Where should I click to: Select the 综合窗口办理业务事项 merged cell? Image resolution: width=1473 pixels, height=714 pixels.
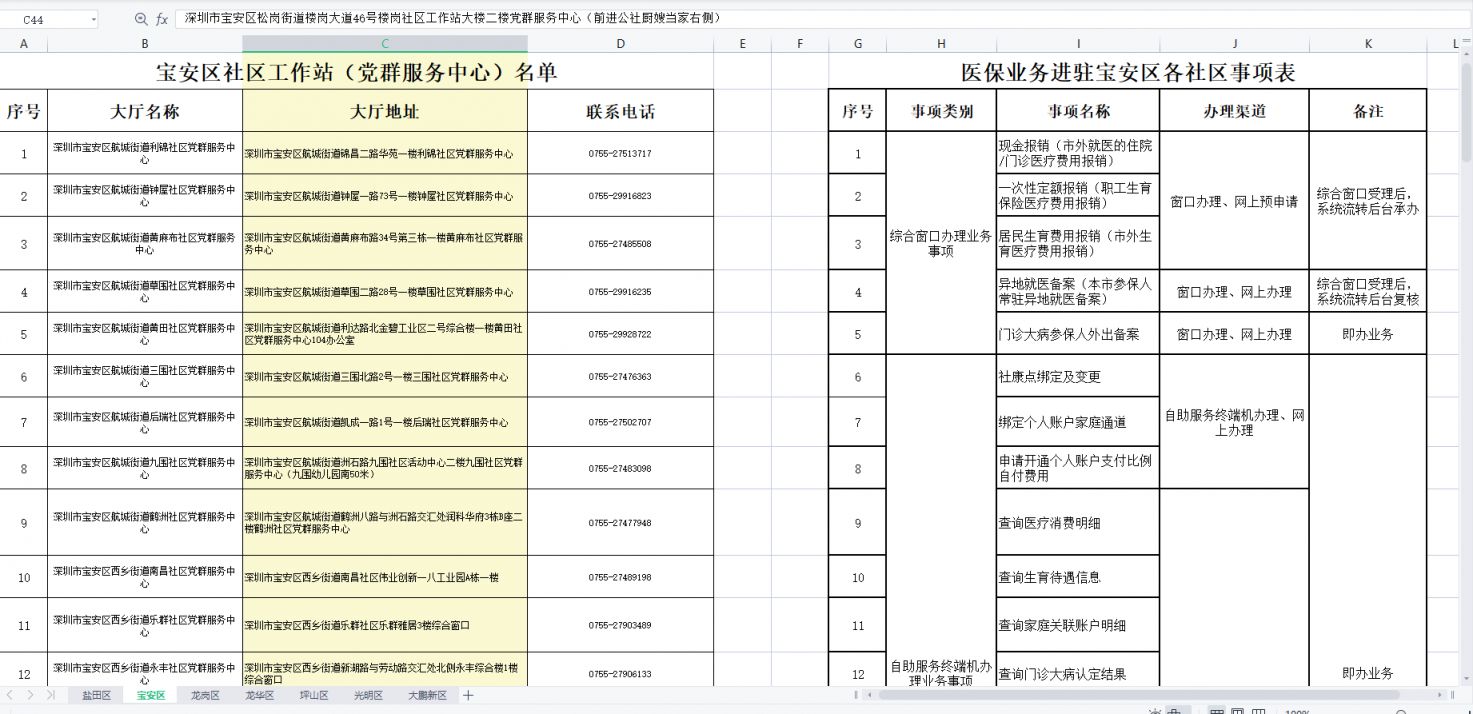pos(941,243)
